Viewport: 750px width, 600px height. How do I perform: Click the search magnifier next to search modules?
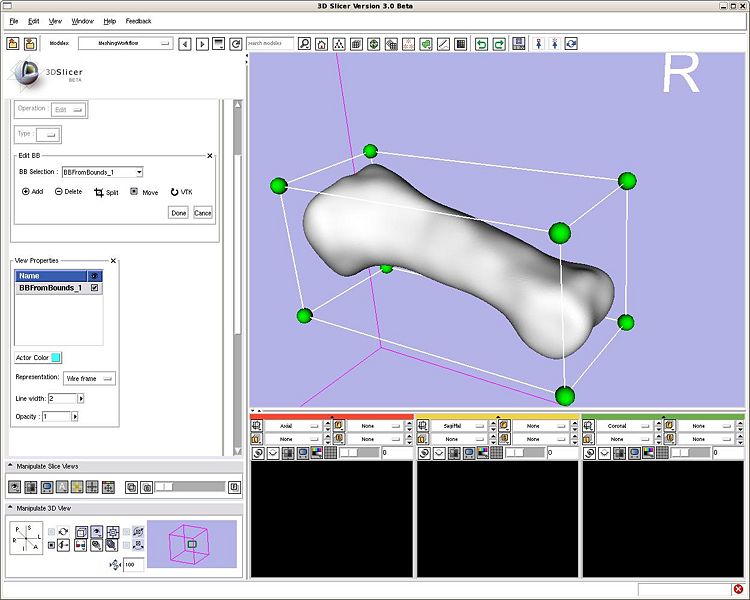point(304,44)
